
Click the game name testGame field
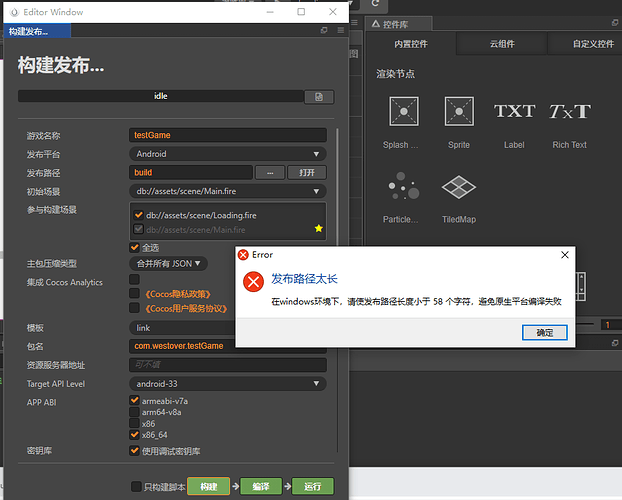click(x=228, y=135)
